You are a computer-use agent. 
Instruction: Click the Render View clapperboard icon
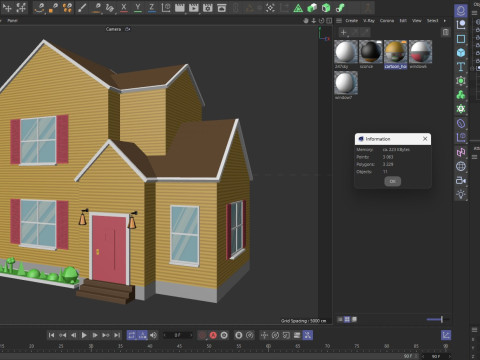pyautogui.click(x=180, y=7)
